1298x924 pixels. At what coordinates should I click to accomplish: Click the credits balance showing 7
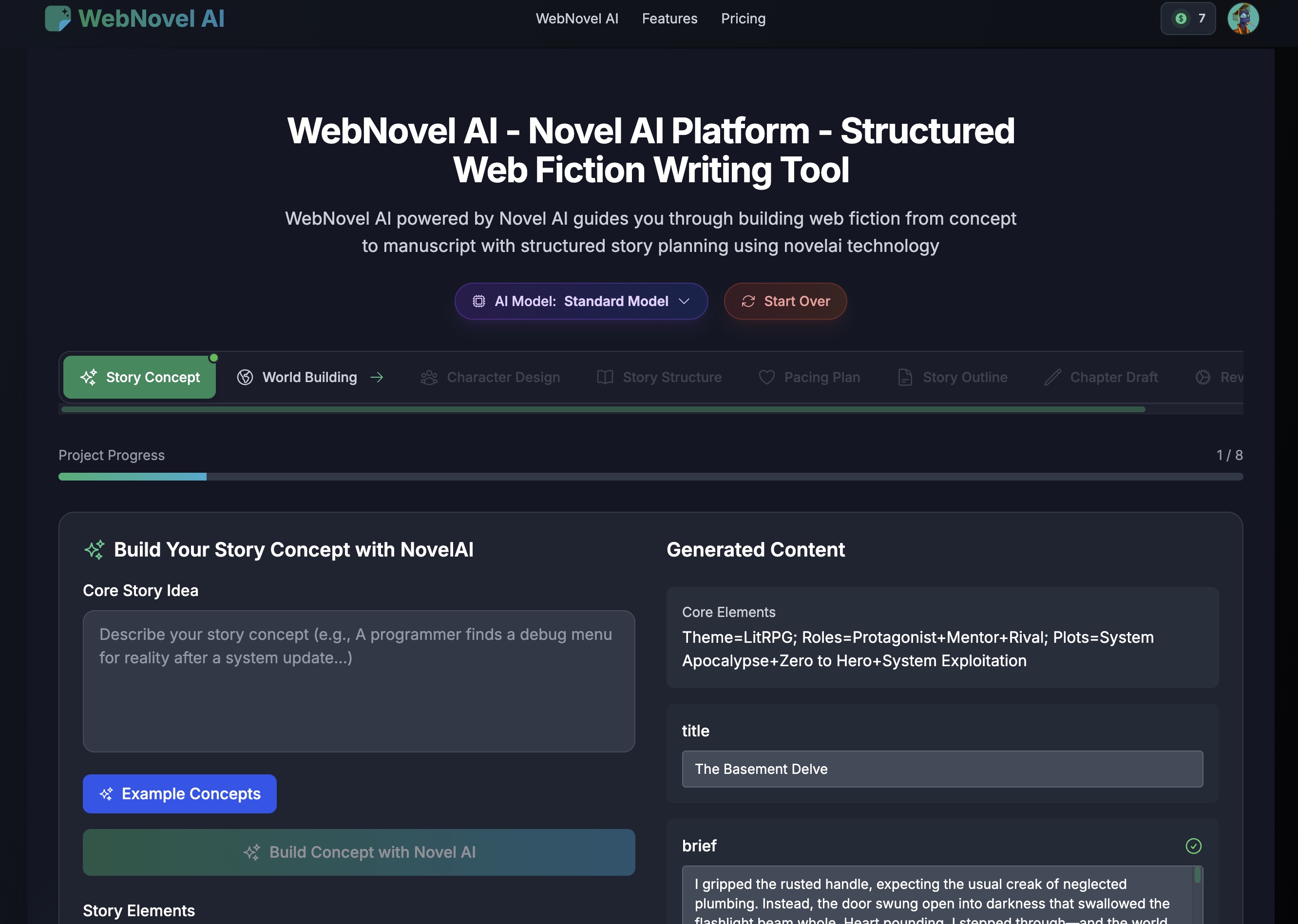tap(1188, 18)
